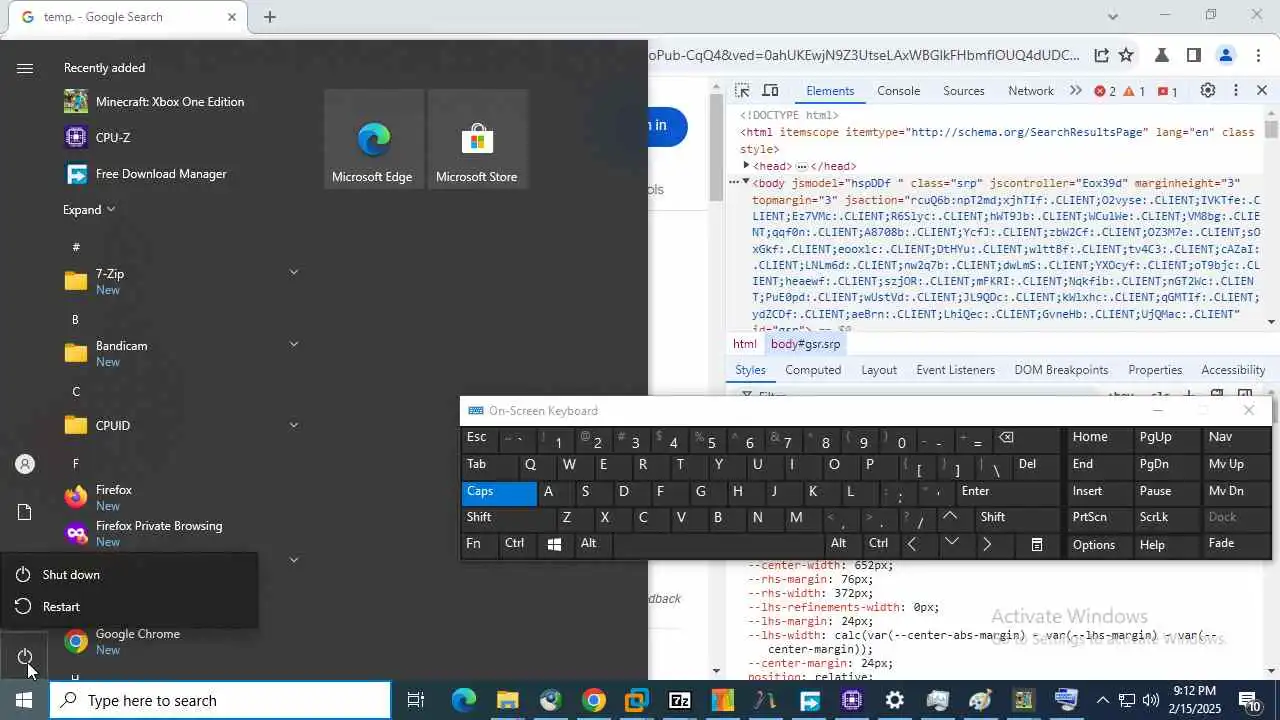Click the Fn key on the On-Screen Keyboard
The height and width of the screenshot is (720, 1280).
pyautogui.click(x=478, y=545)
